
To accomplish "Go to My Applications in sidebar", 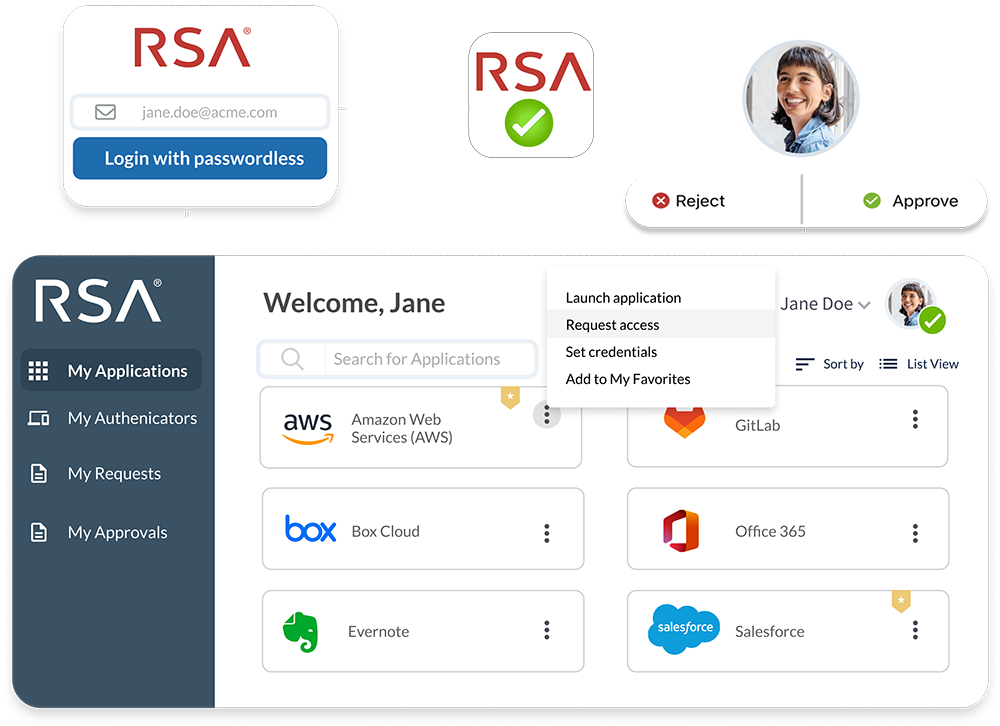I will coord(112,370).
